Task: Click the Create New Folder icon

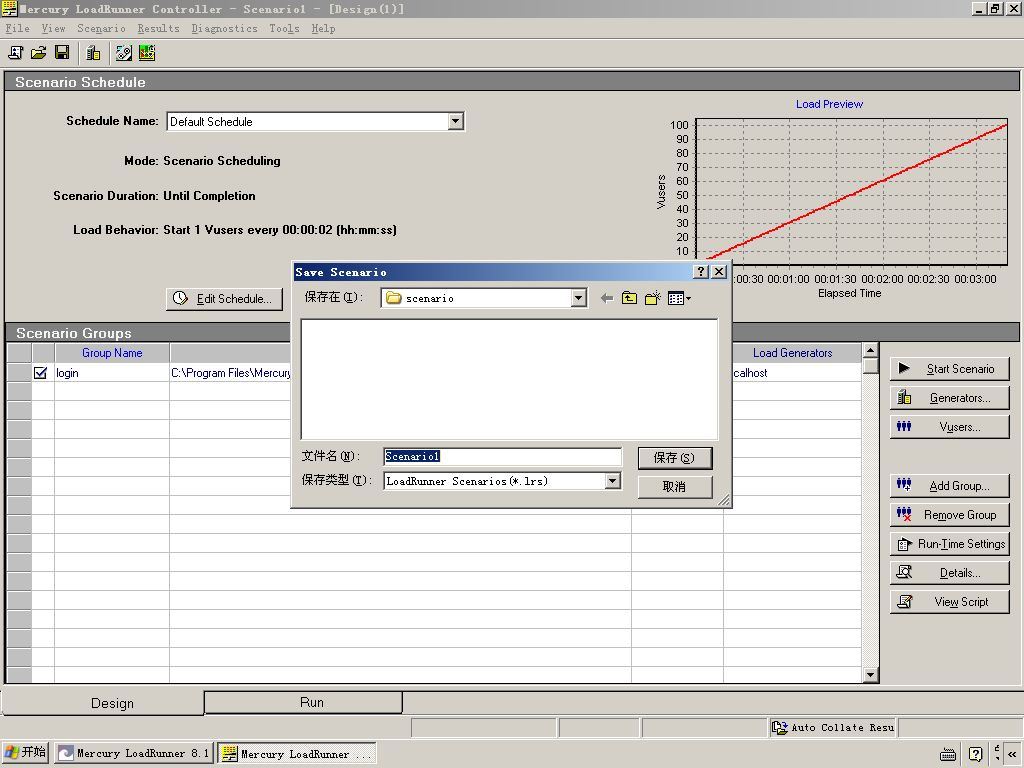Action: pos(652,298)
